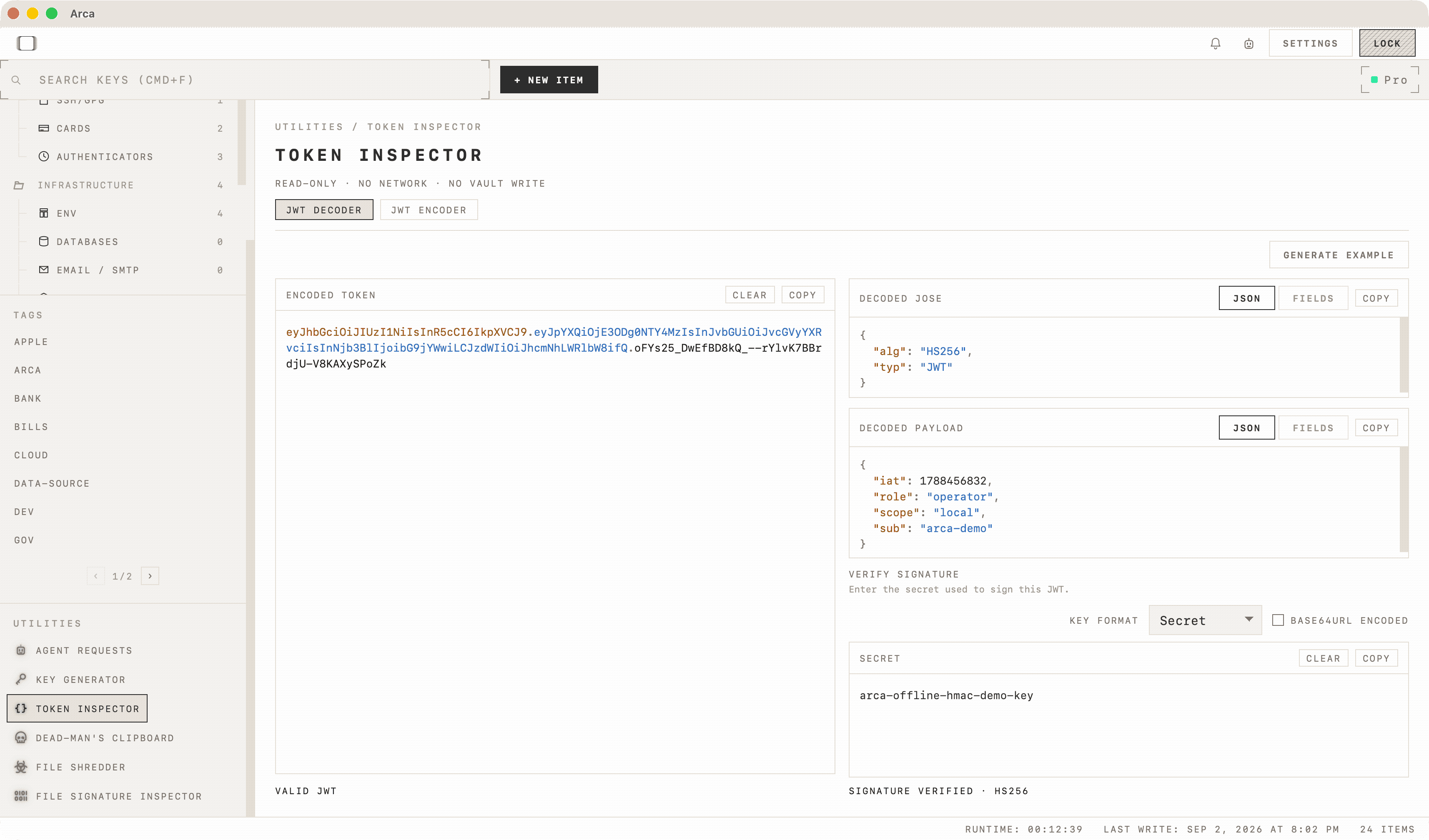Select the Email / SMTP envelope icon

[44, 270]
